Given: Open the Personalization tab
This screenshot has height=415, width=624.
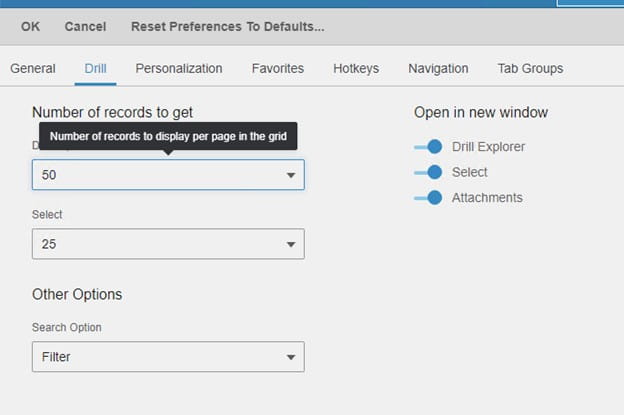Looking at the screenshot, I should (179, 68).
